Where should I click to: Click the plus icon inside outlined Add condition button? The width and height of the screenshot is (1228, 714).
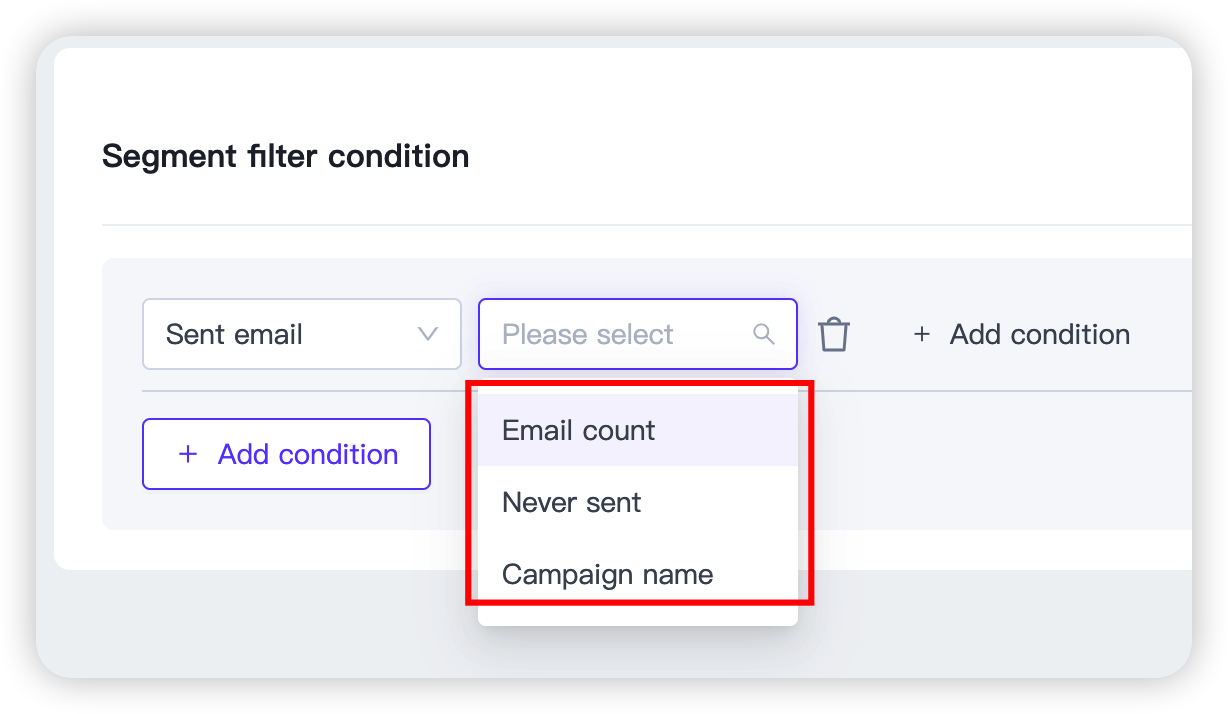point(187,454)
